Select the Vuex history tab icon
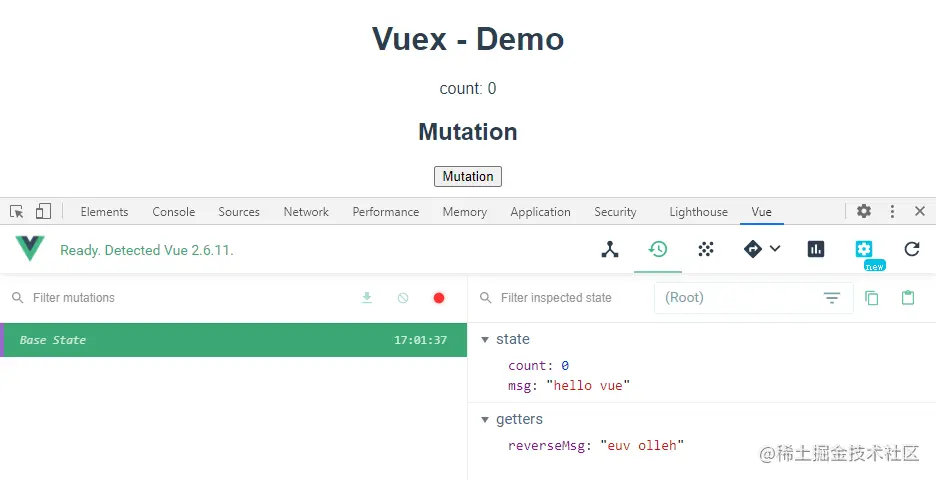The image size is (936, 480). coord(658,249)
